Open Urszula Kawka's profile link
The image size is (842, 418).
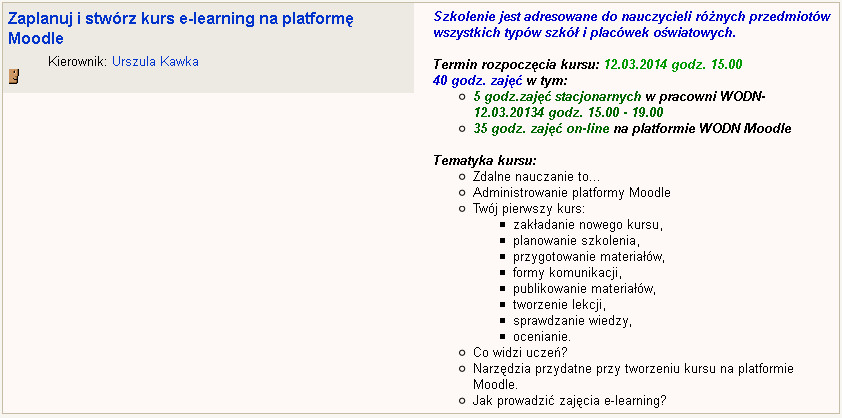[x=155, y=62]
